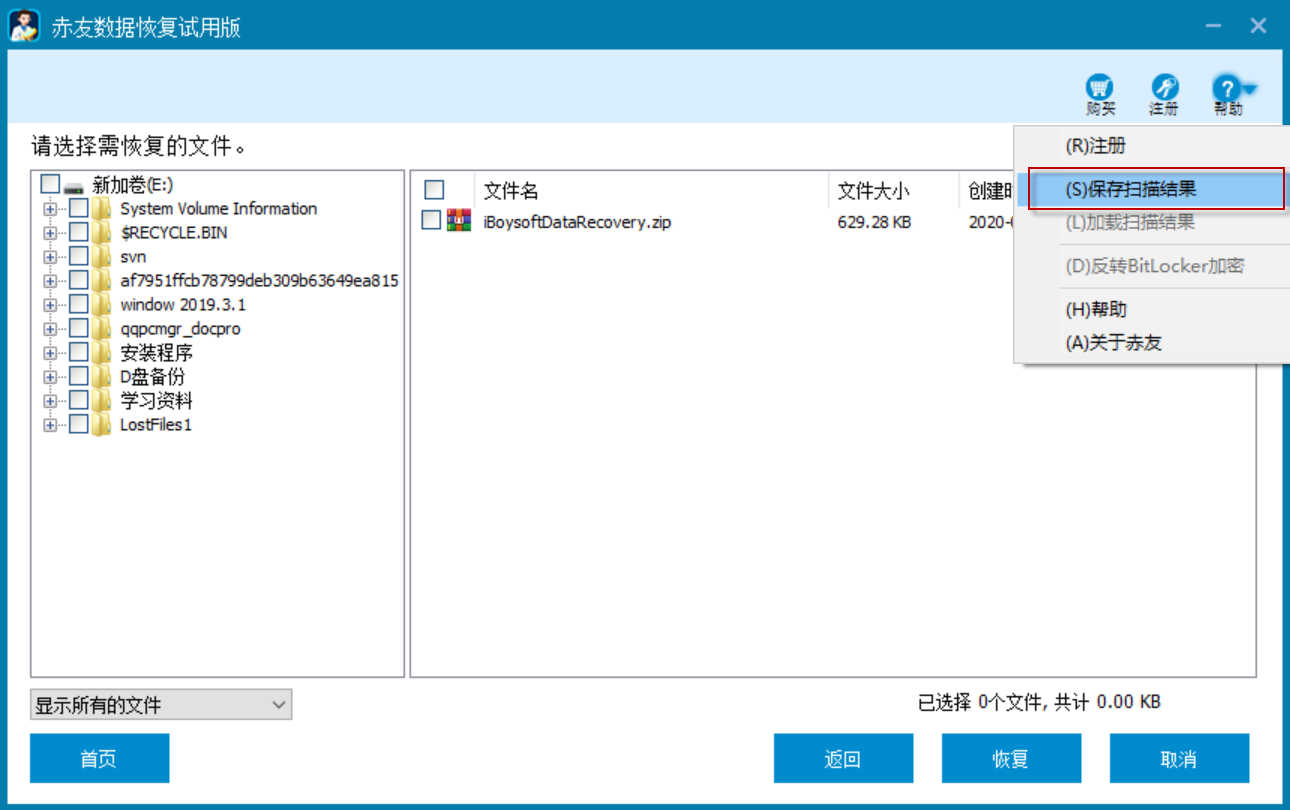
Task: Open the 显示所有的文件 filter dropdown
Action: (161, 705)
